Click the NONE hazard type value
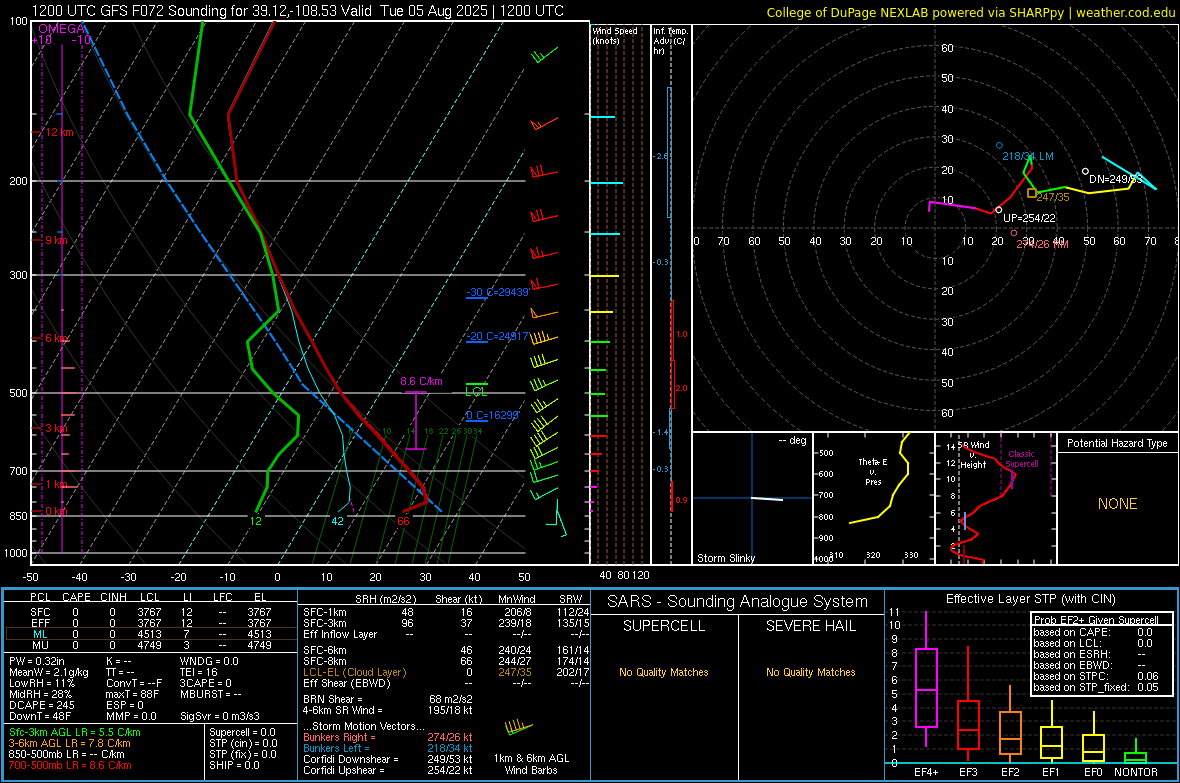Screen dimensions: 1180x783 1118,504
